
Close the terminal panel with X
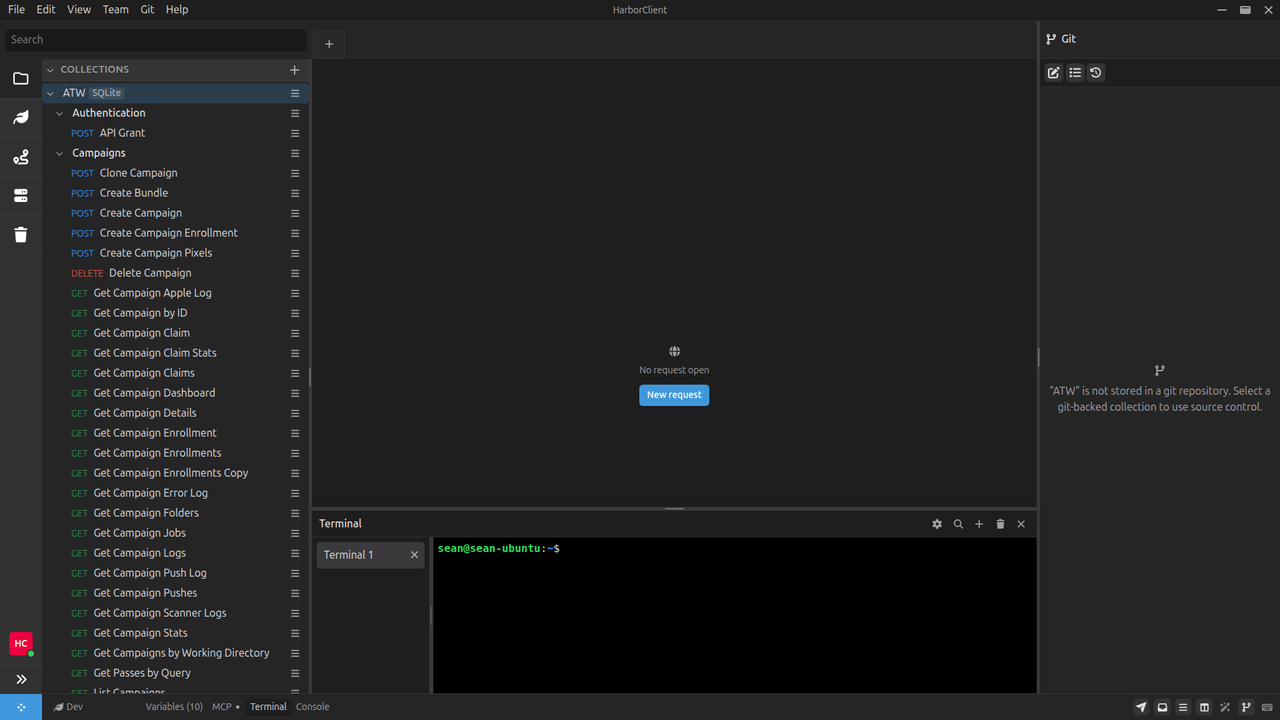pos(1021,524)
